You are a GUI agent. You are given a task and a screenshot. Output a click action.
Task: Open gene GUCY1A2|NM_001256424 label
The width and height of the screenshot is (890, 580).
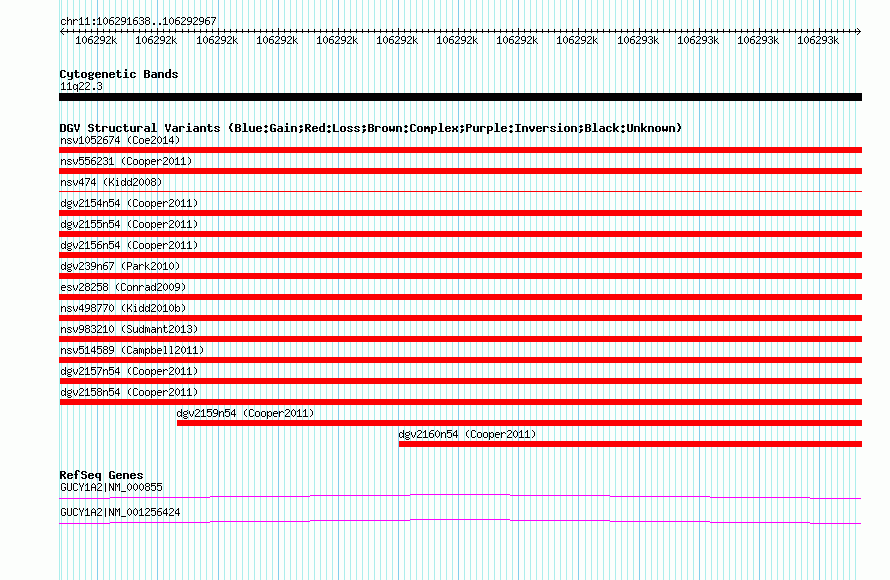120,512
